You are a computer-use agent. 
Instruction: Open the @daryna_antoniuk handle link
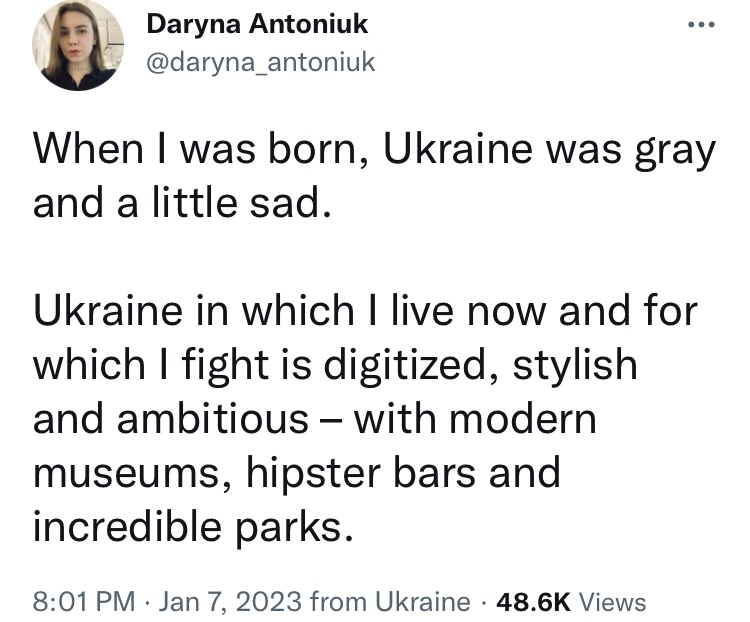pyautogui.click(x=261, y=62)
